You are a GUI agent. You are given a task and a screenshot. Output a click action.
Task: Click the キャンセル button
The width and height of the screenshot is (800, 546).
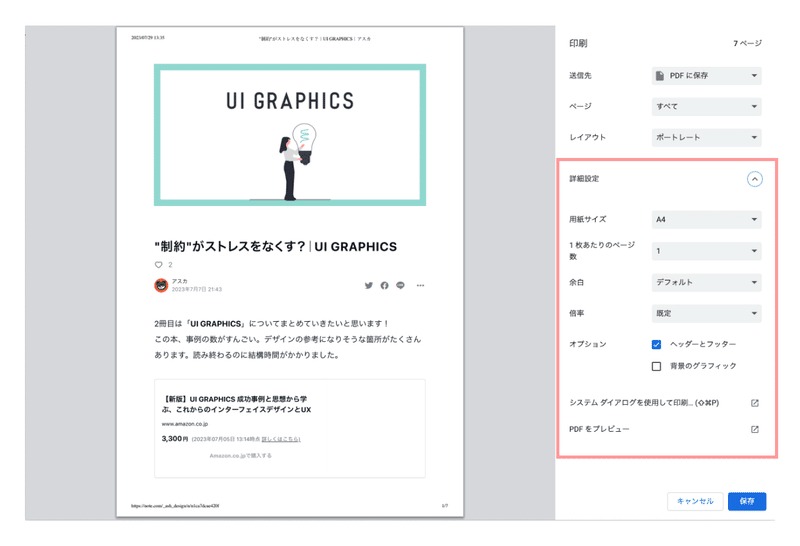coord(695,501)
